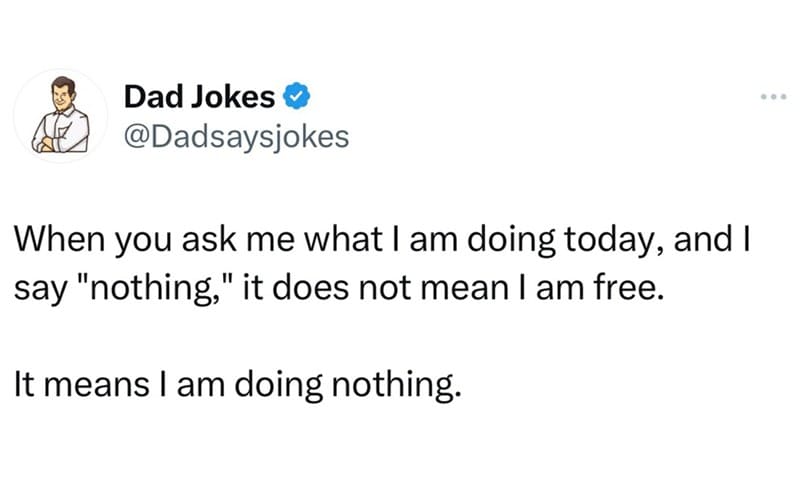The height and width of the screenshot is (481, 800).
Task: Click the word "When" starting the tweet
Action: click(60, 239)
